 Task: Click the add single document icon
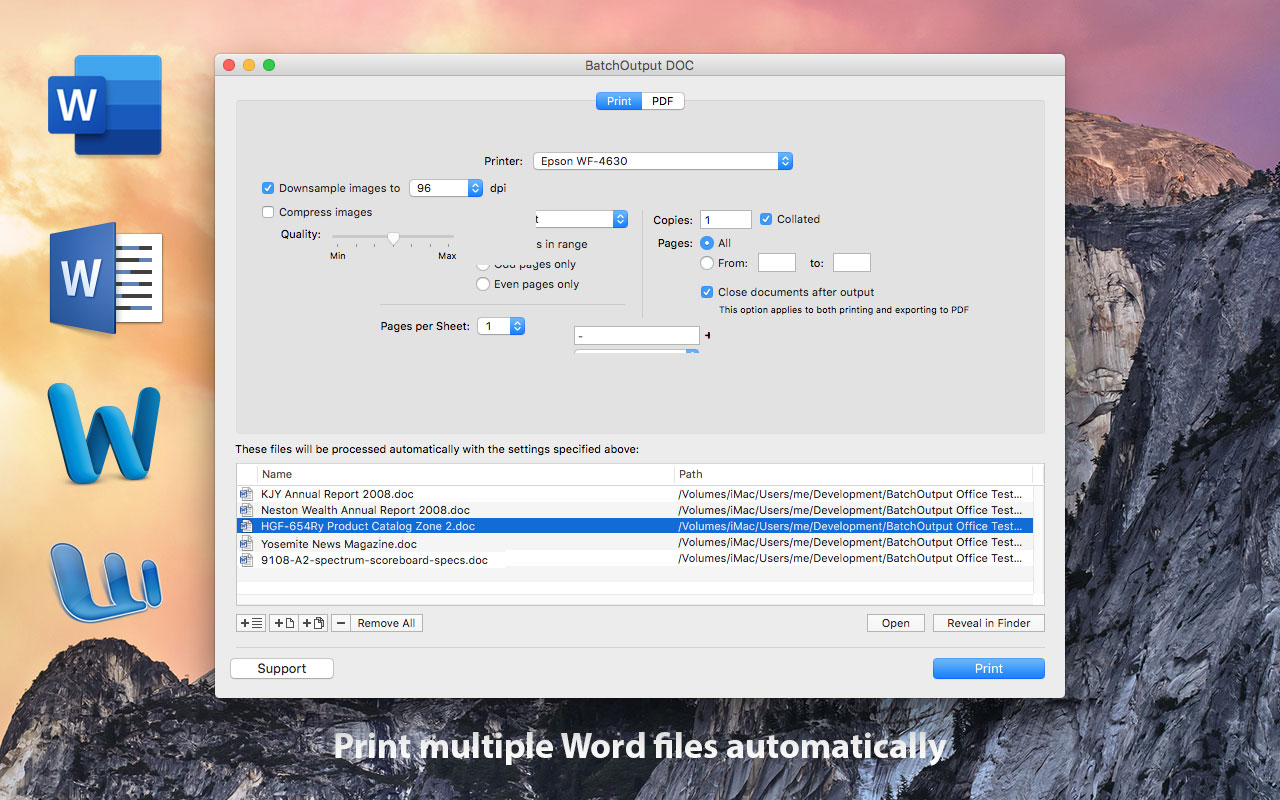283,623
